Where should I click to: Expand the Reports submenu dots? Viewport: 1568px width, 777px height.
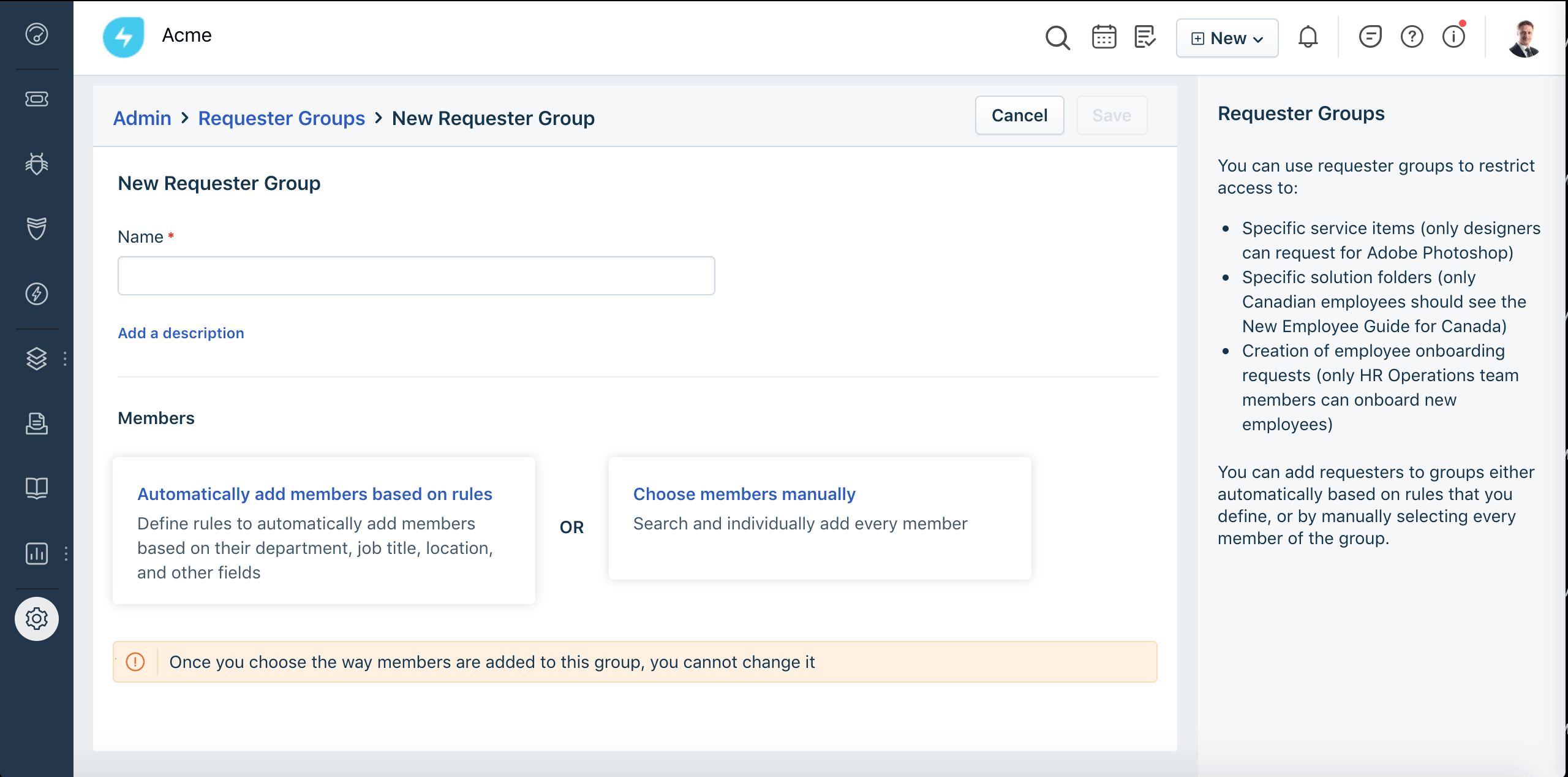tap(66, 553)
